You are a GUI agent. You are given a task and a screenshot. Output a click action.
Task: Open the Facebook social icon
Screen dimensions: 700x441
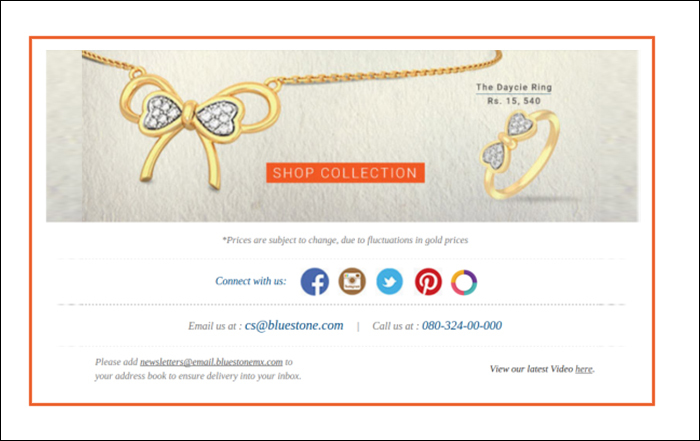pos(315,282)
